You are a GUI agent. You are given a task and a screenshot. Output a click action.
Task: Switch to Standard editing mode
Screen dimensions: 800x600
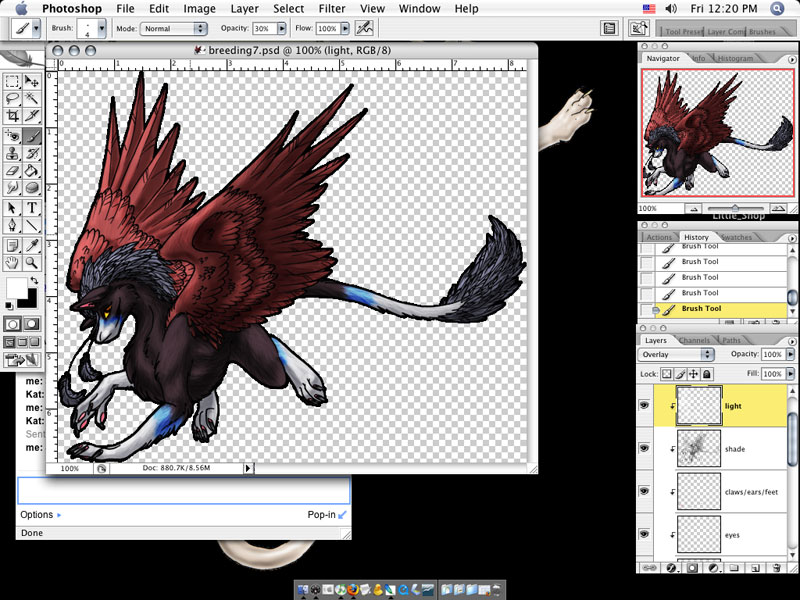tap(13, 323)
